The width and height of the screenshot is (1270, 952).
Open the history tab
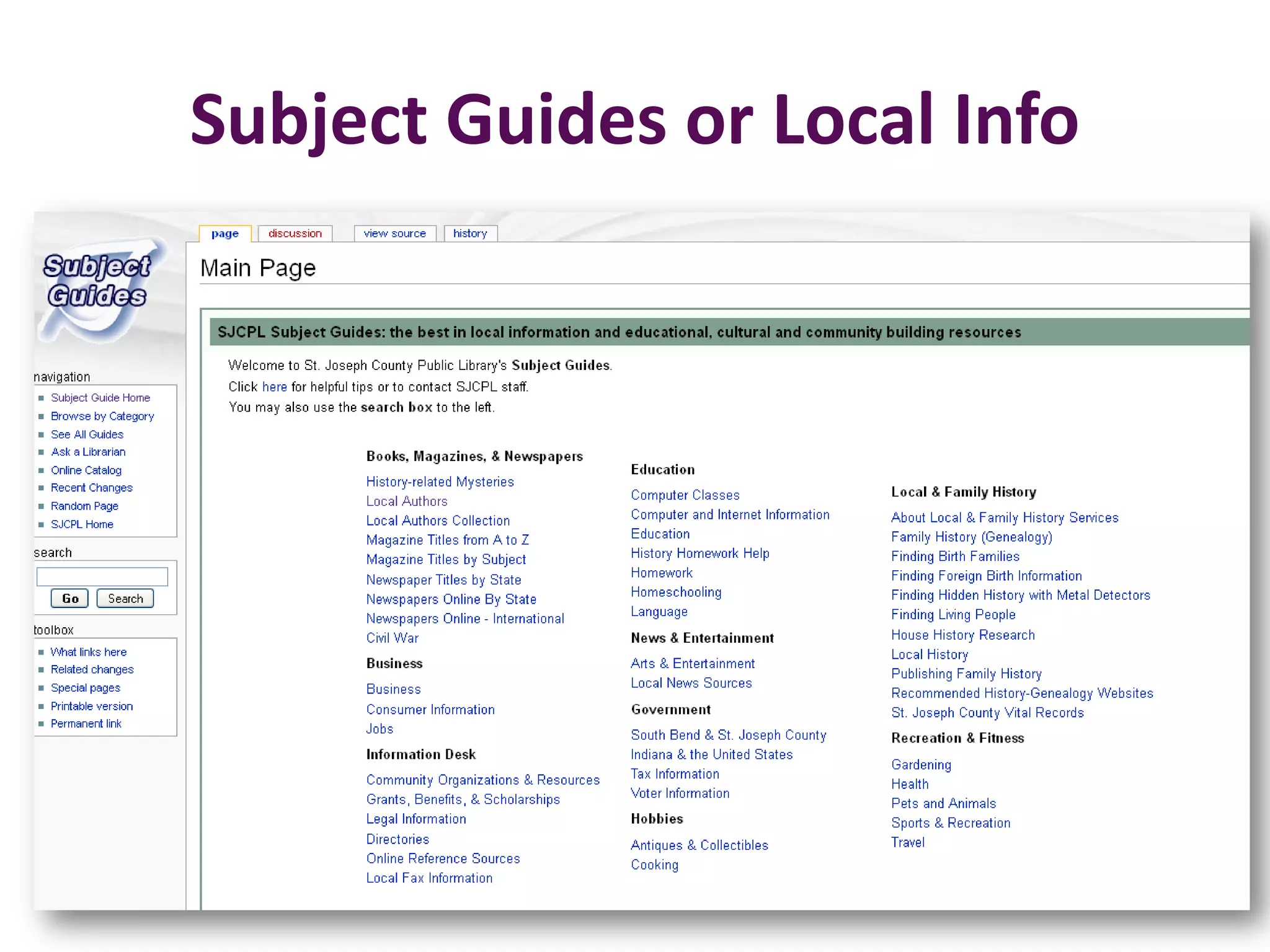pos(469,234)
